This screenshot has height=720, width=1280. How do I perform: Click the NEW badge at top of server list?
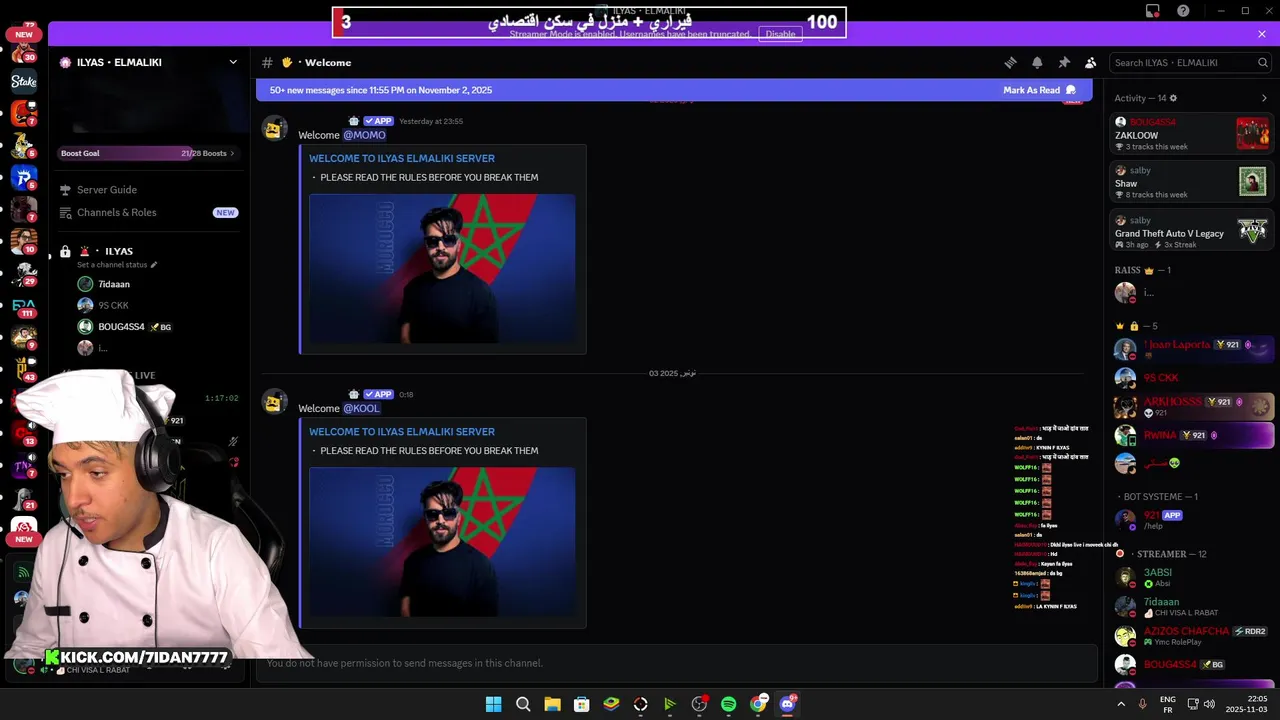coord(24,34)
